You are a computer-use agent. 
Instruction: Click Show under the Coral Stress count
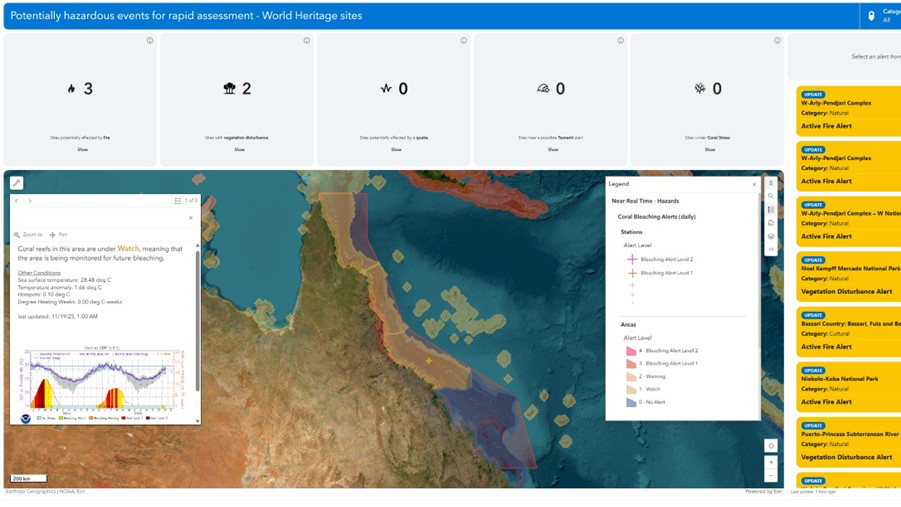[710, 149]
